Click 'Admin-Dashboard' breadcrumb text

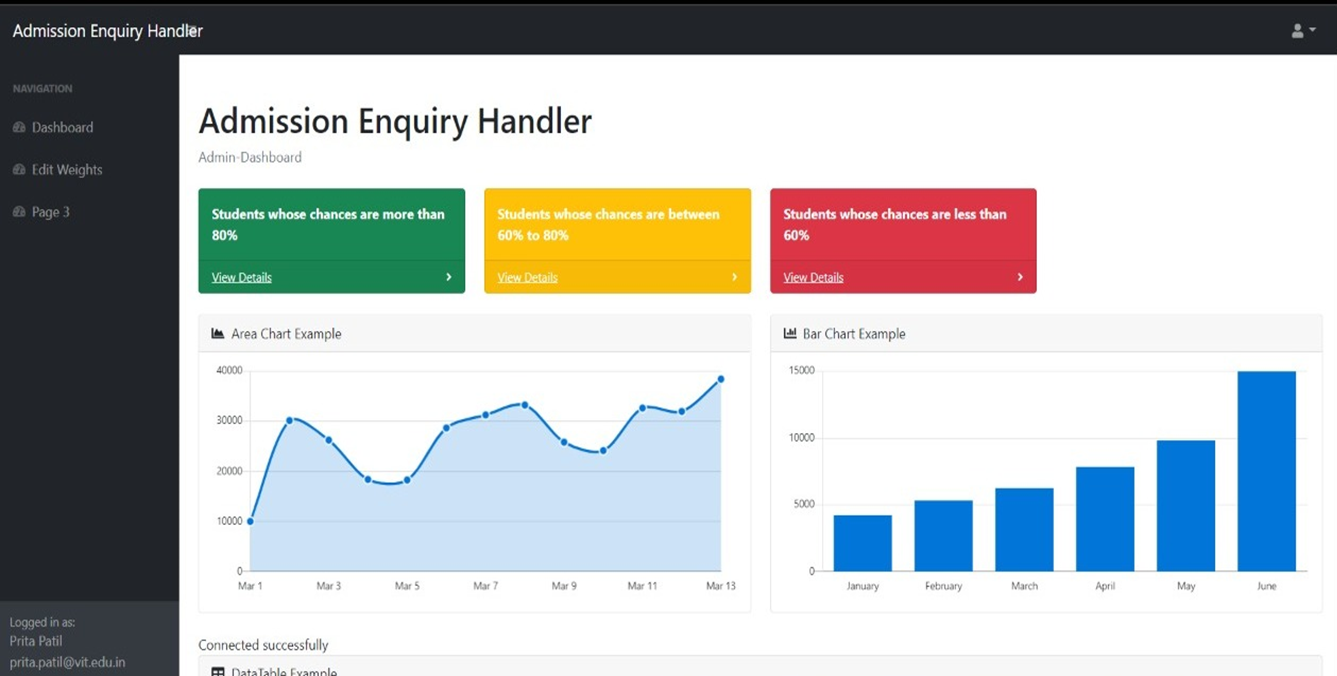(x=250, y=157)
